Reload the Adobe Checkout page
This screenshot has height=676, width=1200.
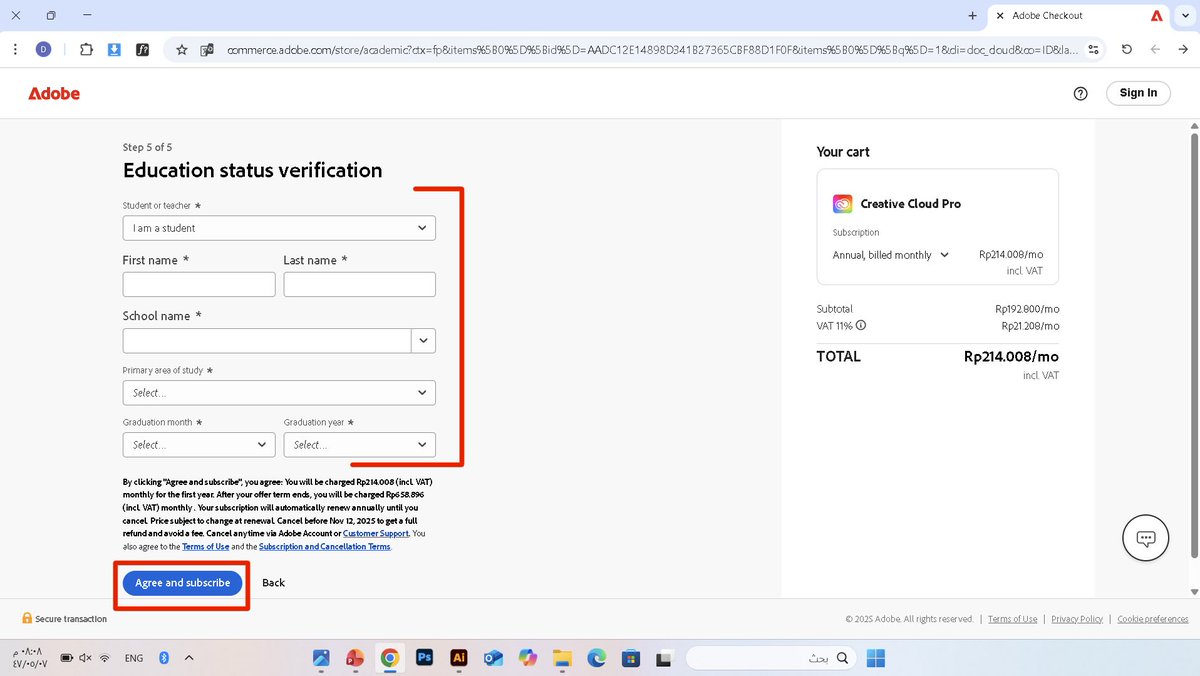coord(1127,49)
